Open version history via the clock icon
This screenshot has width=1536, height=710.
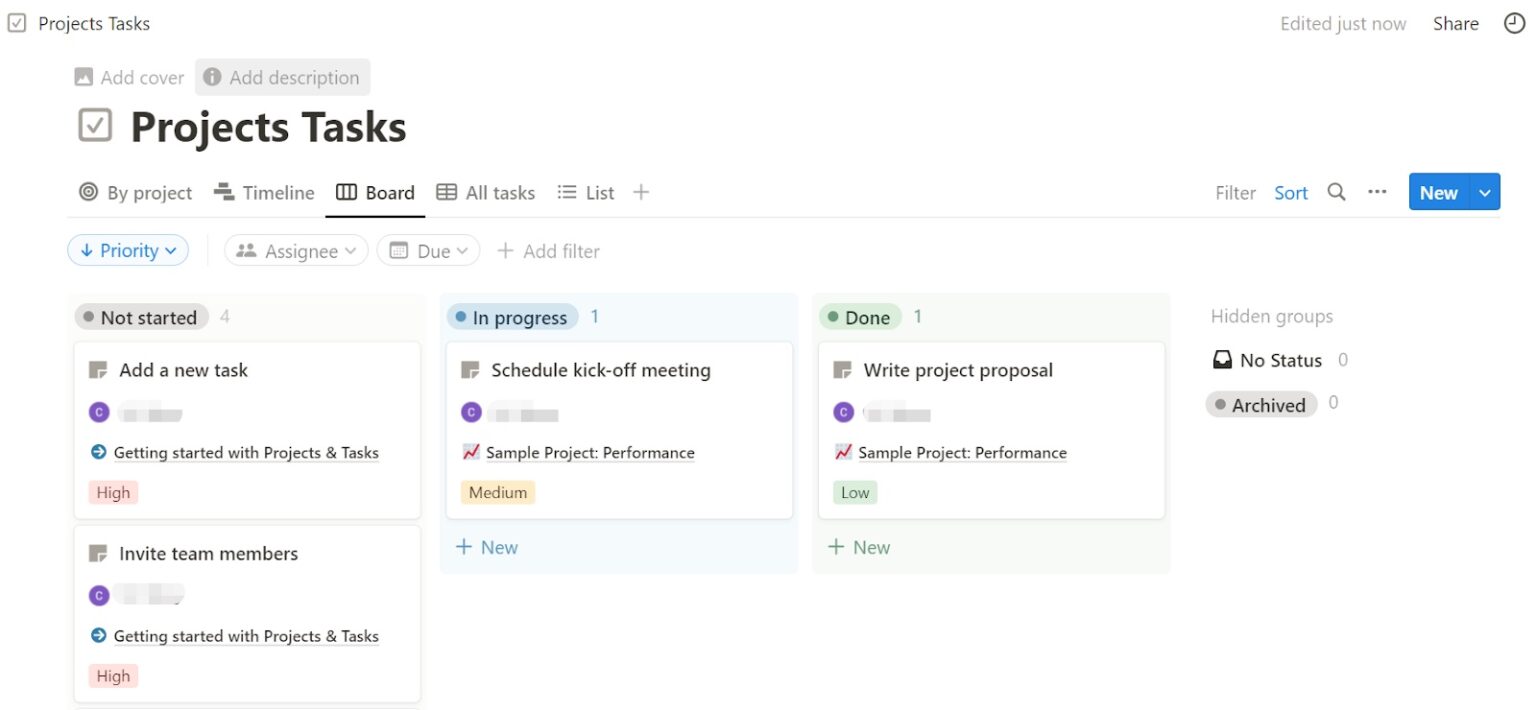1514,23
